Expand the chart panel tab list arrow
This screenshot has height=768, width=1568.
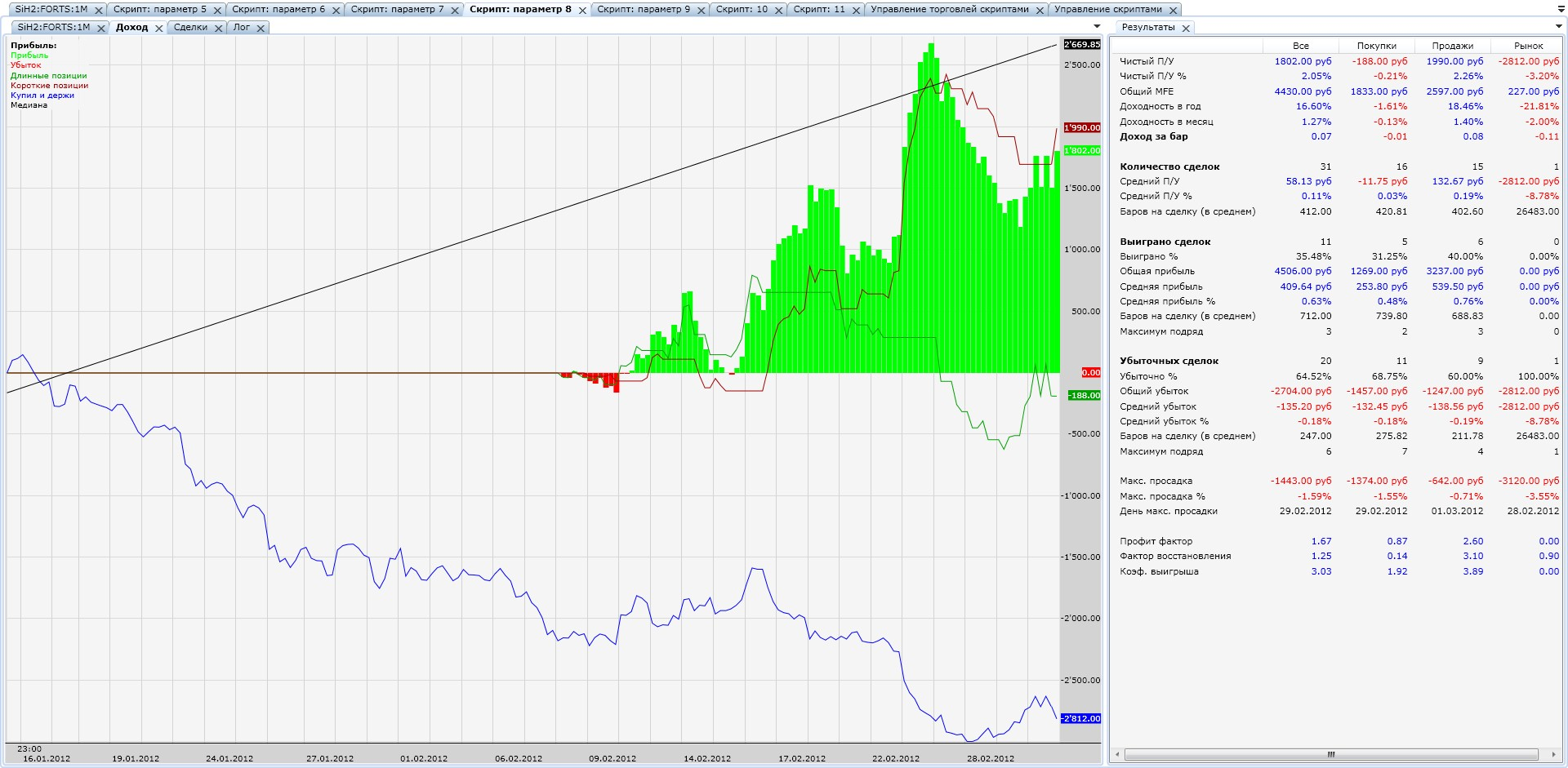click(1097, 27)
